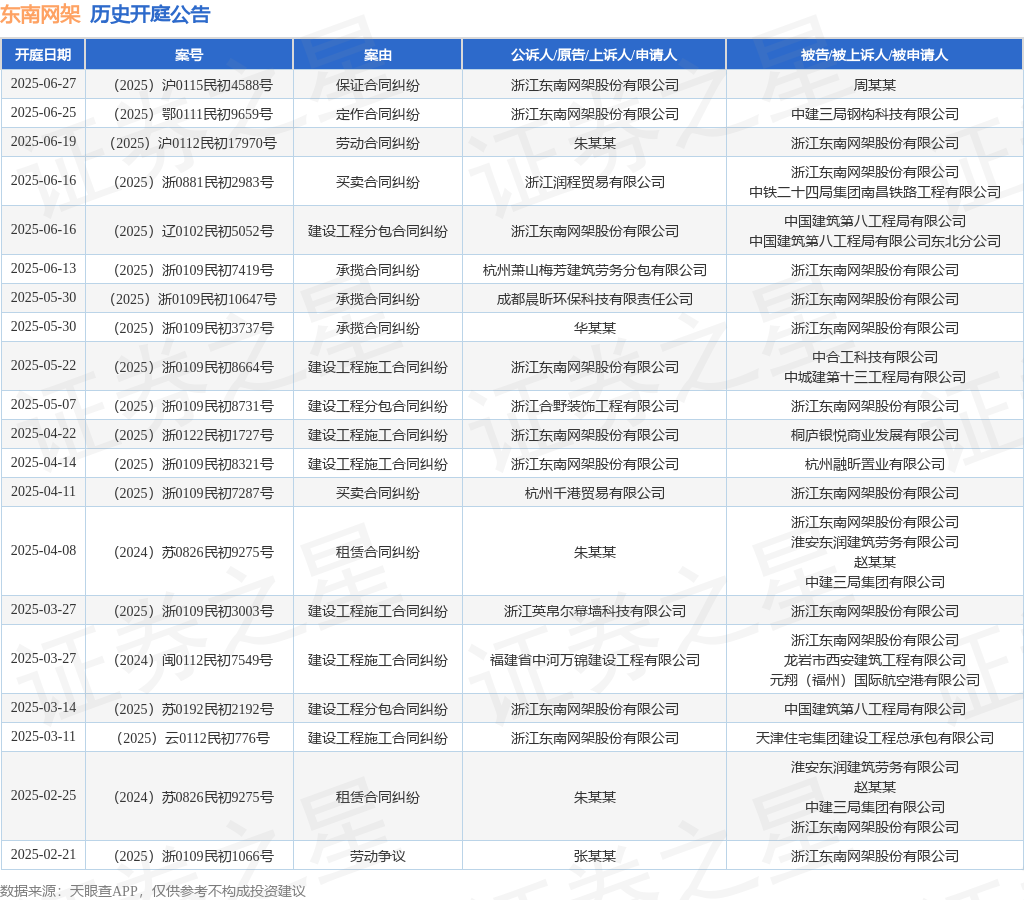Image resolution: width=1024 pixels, height=900 pixels.
Task: Click date cell 2025-04-11
Action: pyautogui.click(x=43, y=490)
